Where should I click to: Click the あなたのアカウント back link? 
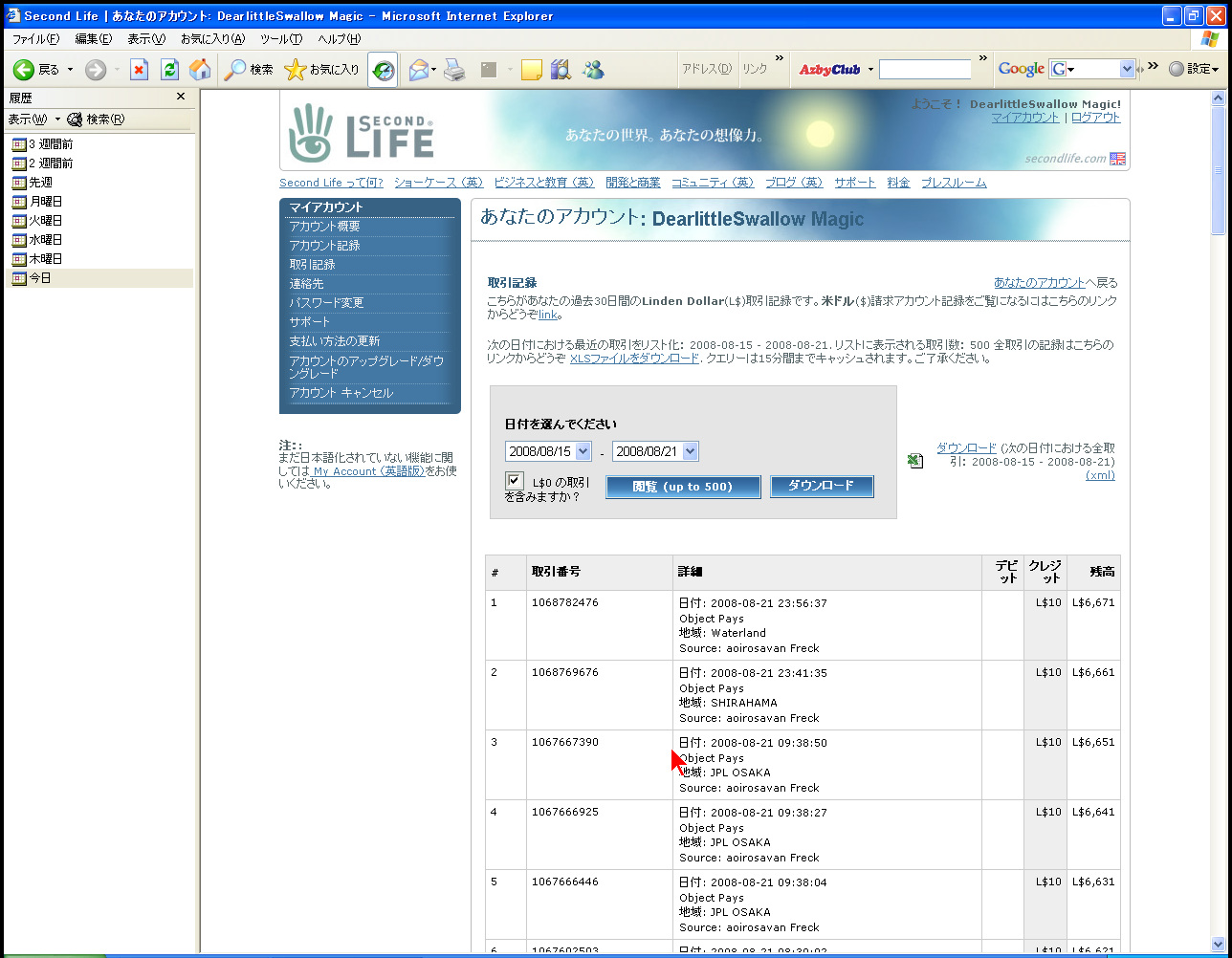(1039, 283)
